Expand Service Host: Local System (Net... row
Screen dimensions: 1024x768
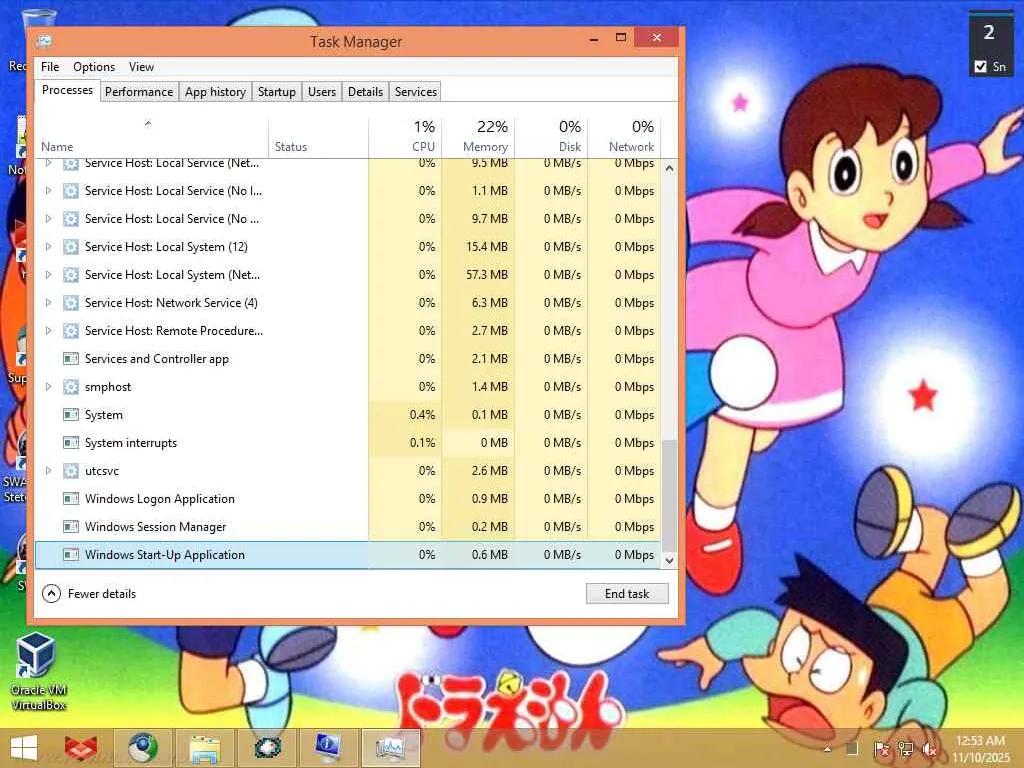coord(48,275)
